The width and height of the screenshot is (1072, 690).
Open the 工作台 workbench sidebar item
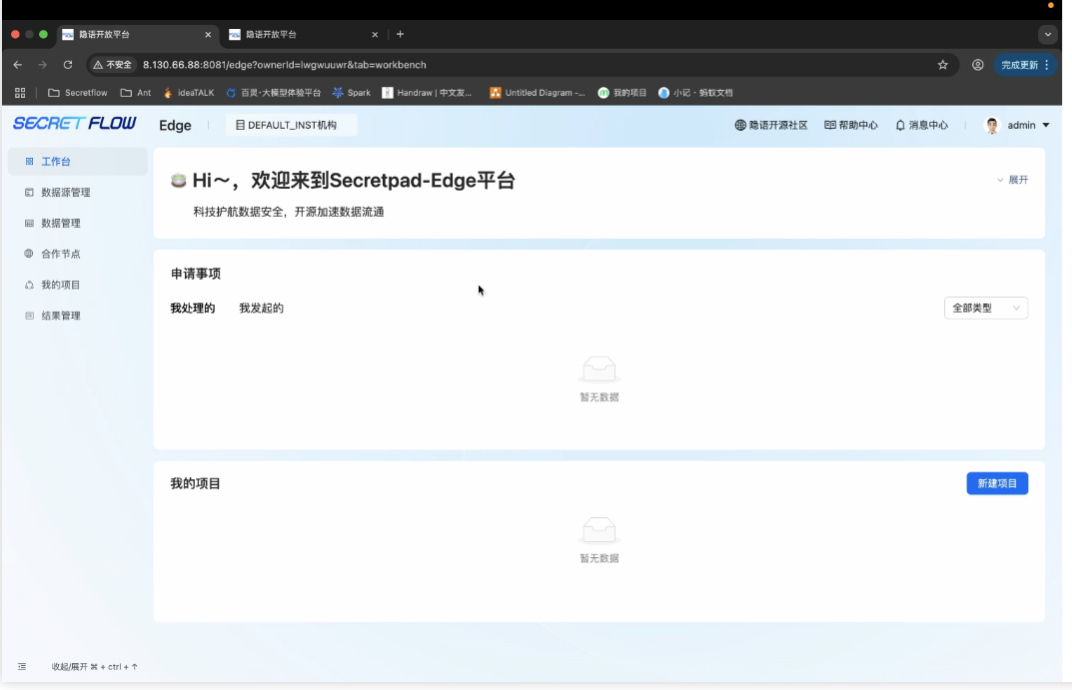(x=77, y=161)
